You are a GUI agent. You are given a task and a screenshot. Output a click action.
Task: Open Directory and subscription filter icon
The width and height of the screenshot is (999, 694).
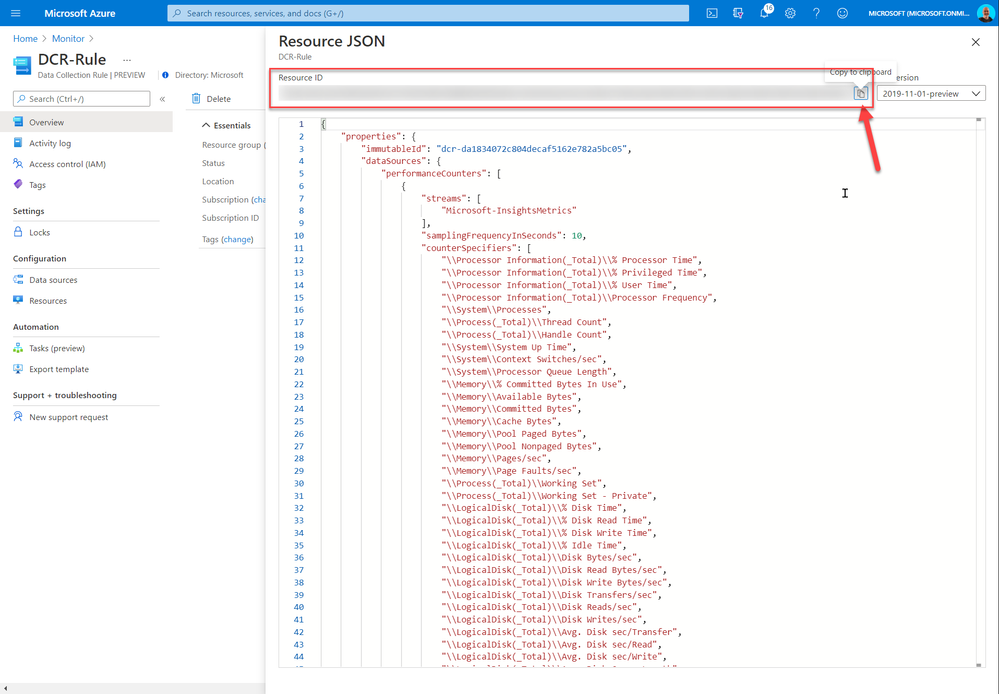(x=738, y=13)
